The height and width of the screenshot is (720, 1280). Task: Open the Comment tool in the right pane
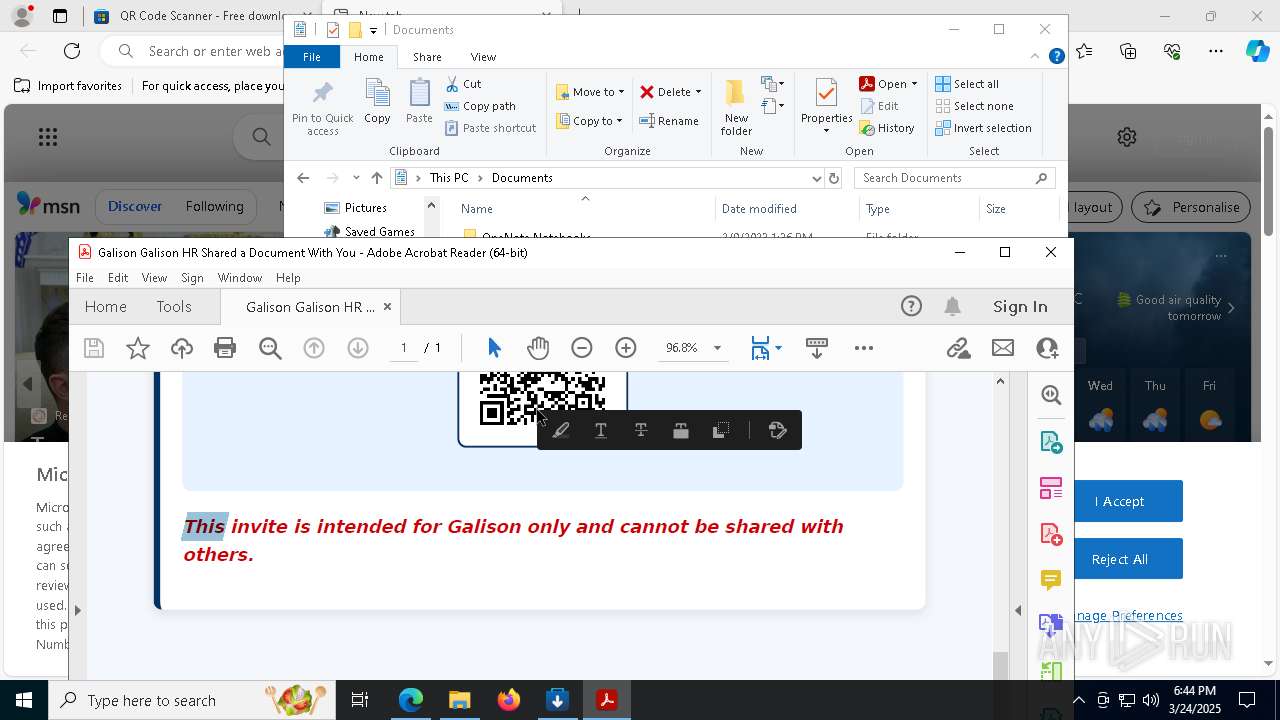coord(1050,580)
